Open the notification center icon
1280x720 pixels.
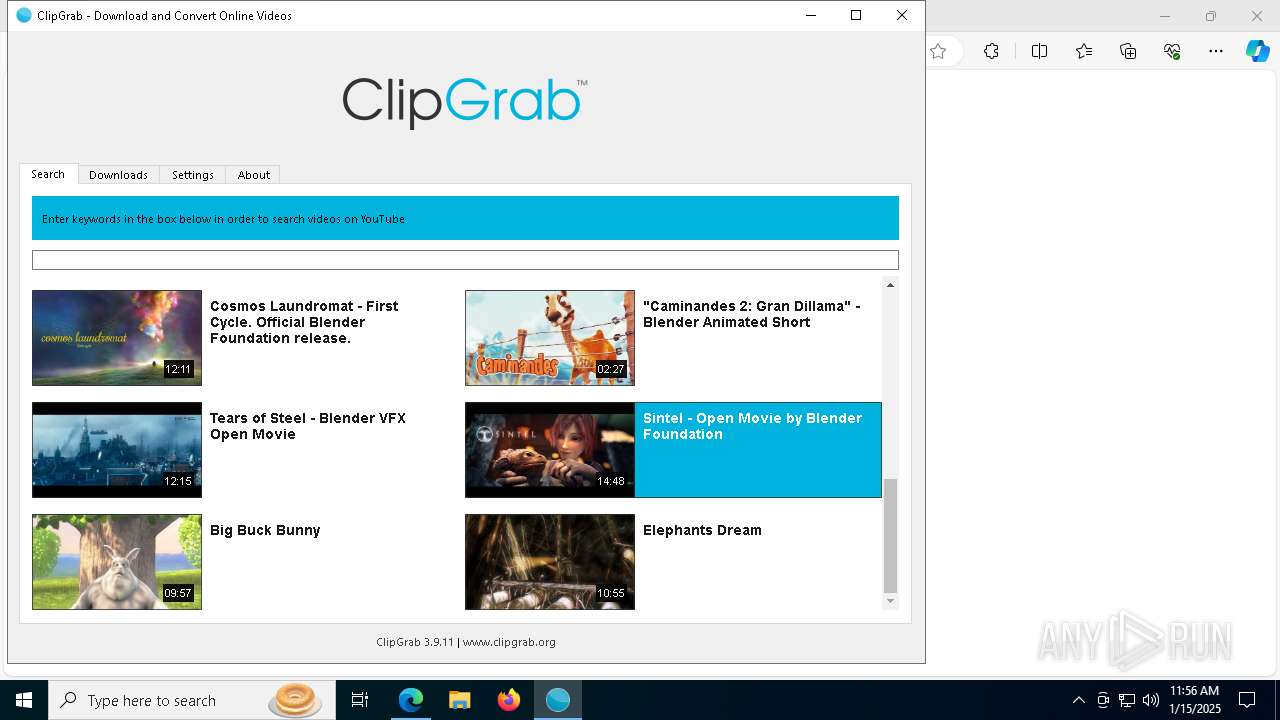(x=1247, y=700)
